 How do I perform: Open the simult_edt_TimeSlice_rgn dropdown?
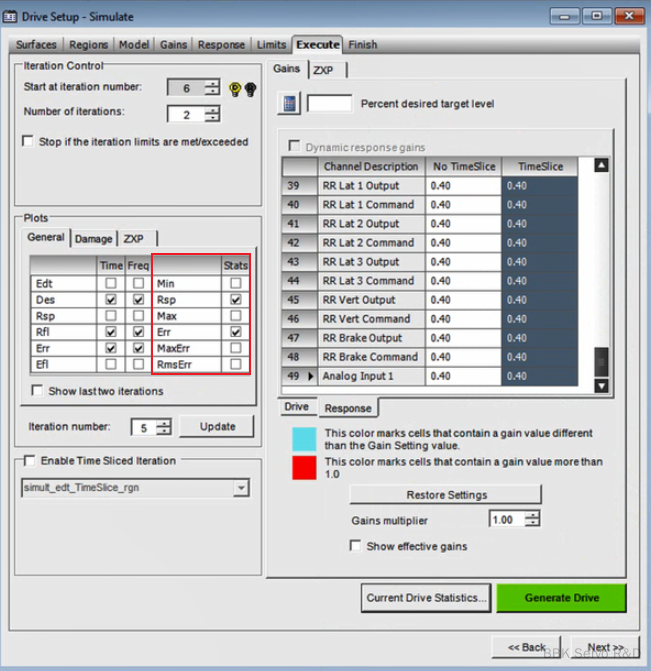pyautogui.click(x=240, y=488)
